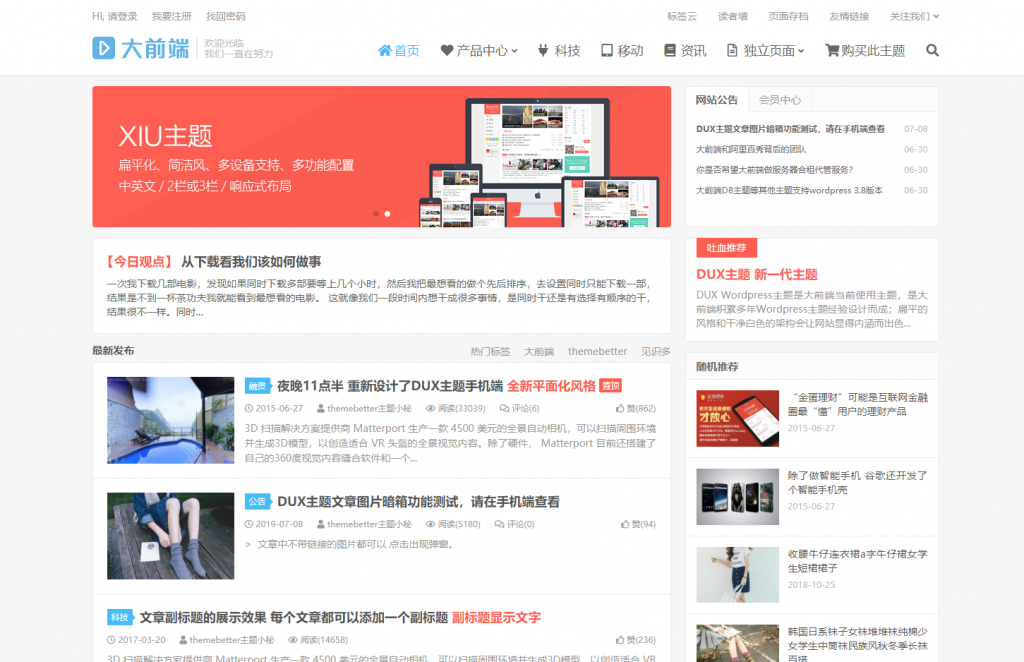This screenshot has width=1024, height=662.
Task: Open 韩国日系袜子 recommended post
Action: 857,645
